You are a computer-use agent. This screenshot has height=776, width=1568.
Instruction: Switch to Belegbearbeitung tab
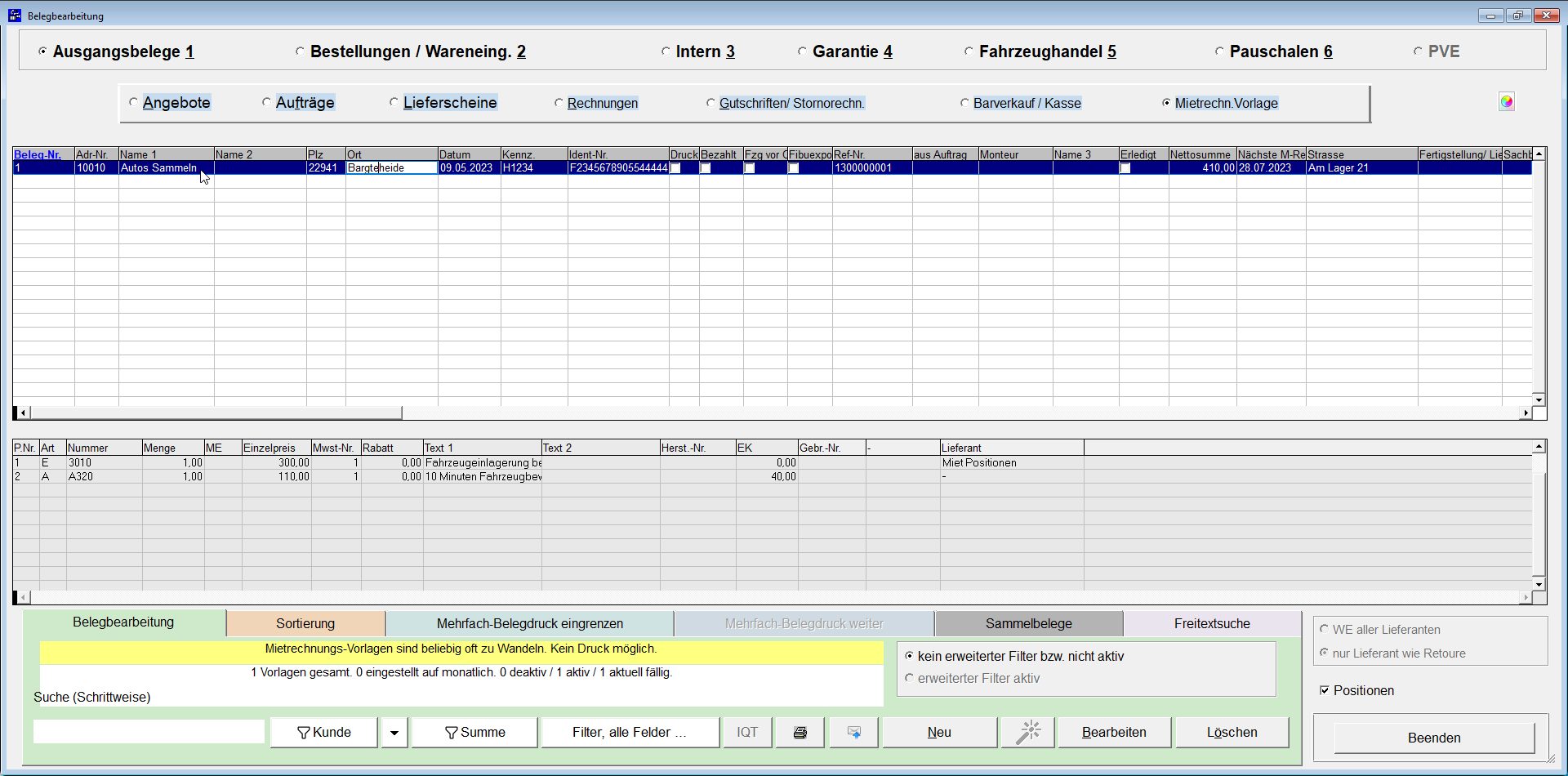(123, 622)
